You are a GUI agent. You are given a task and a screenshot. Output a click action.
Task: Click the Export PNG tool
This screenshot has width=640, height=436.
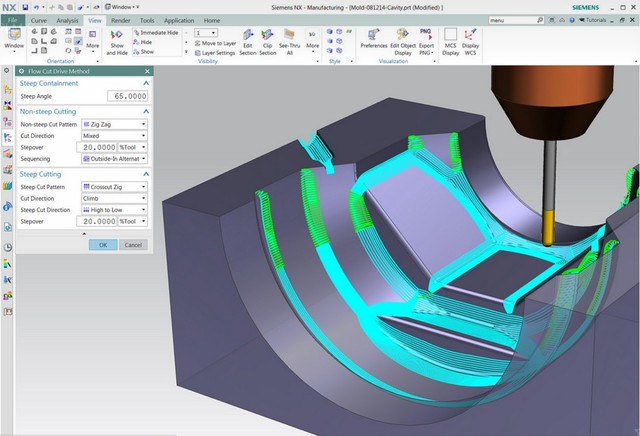(x=426, y=42)
